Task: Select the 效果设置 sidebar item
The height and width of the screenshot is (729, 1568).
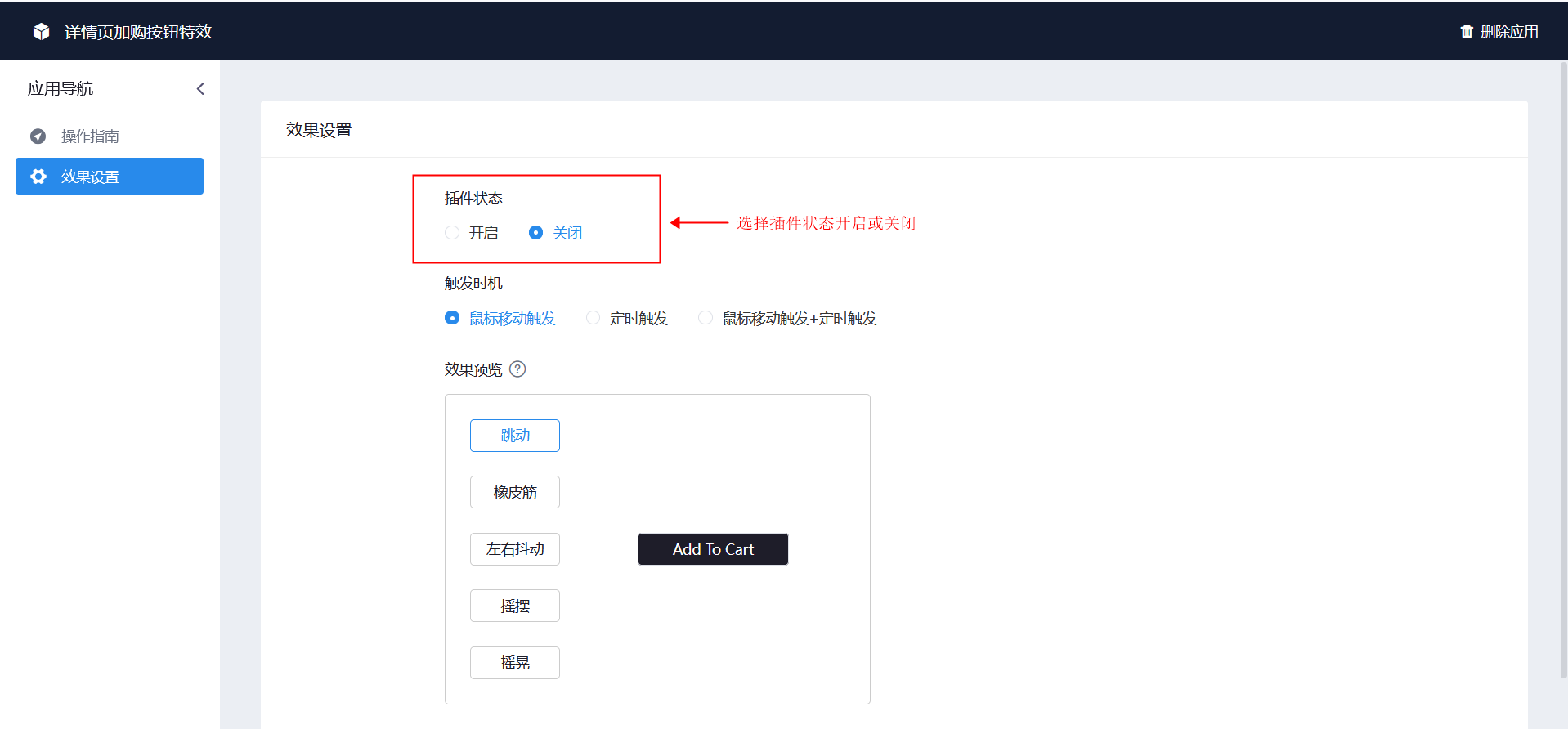Action: coord(110,177)
